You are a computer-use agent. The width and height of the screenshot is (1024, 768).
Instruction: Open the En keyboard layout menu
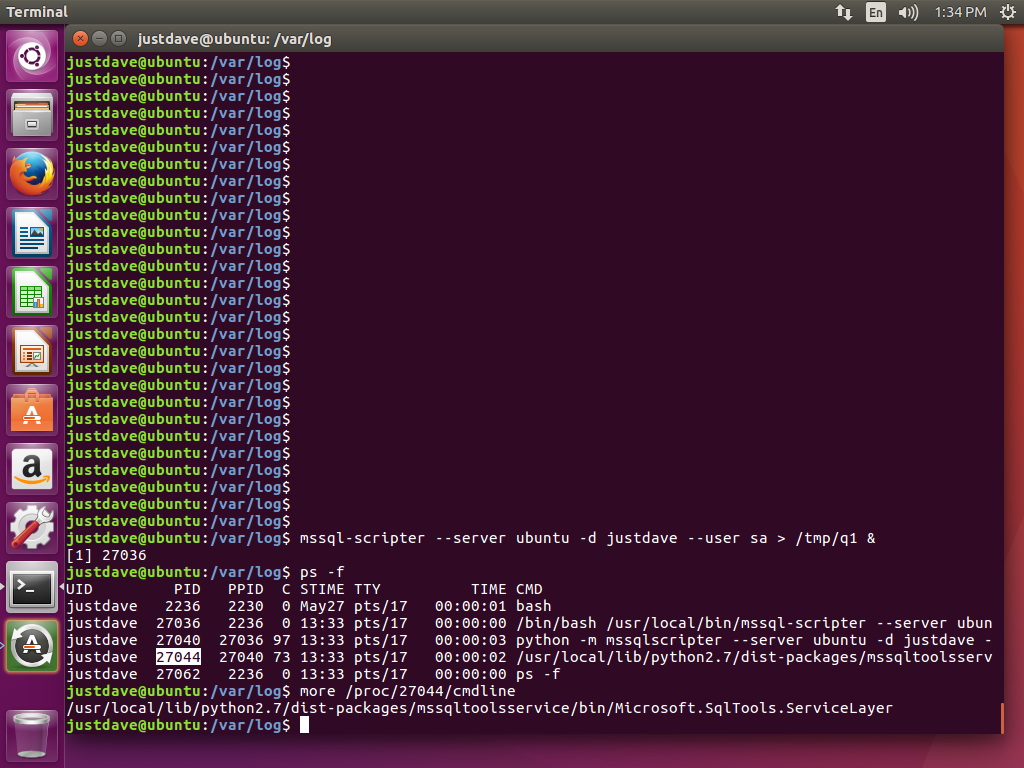point(876,12)
